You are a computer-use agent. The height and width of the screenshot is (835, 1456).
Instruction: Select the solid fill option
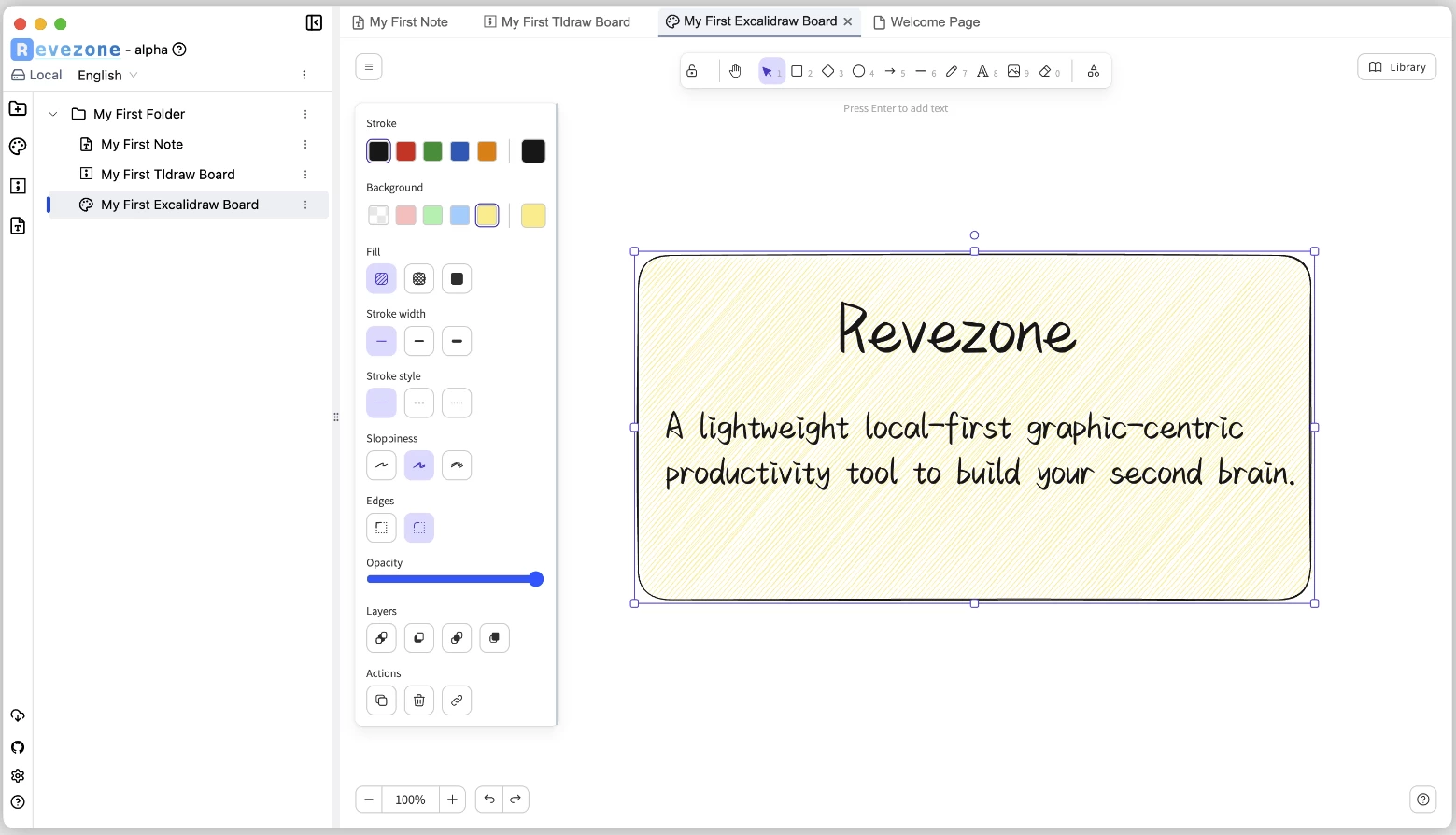click(x=457, y=278)
